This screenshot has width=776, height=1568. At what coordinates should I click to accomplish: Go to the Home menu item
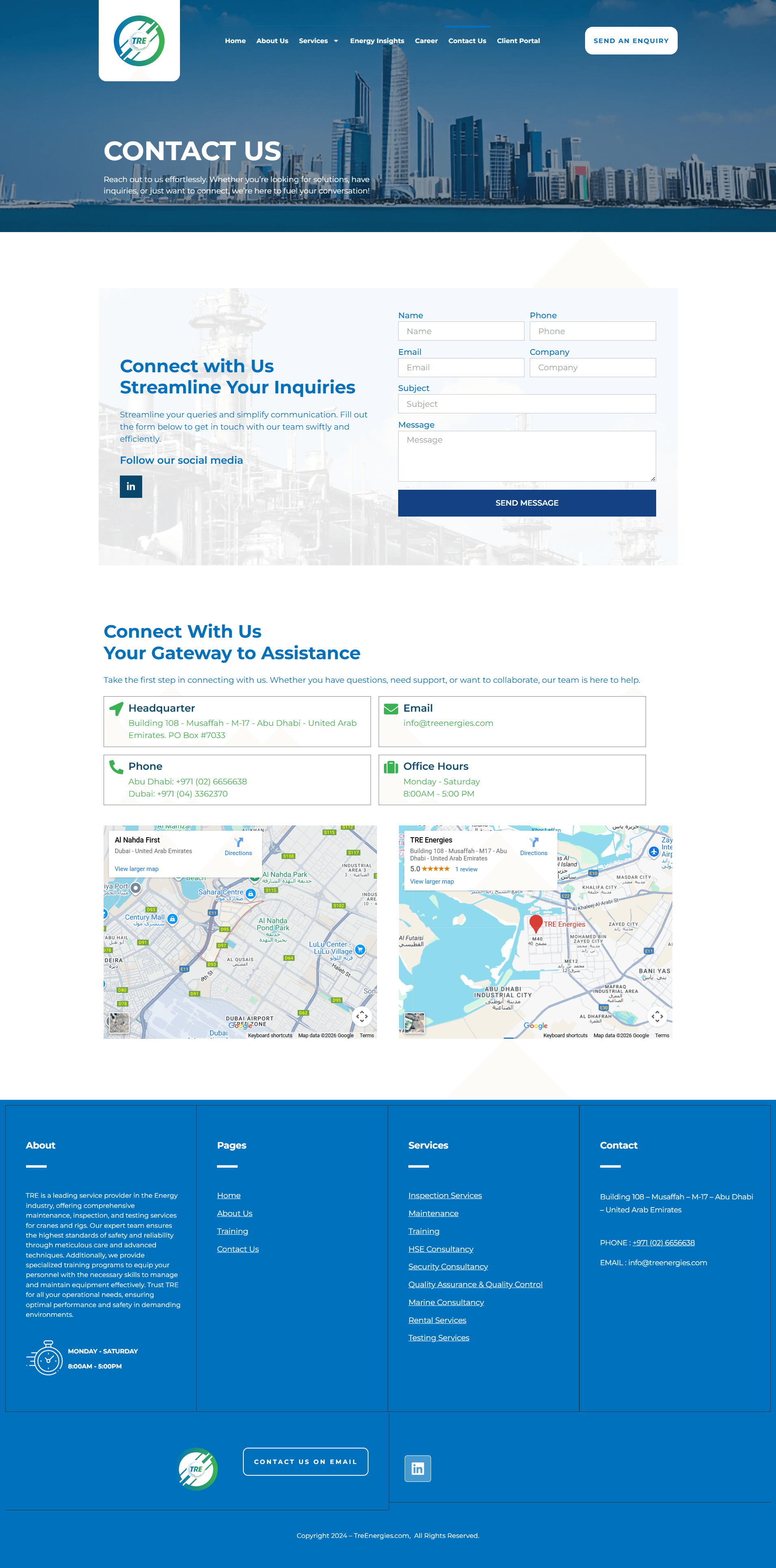click(236, 41)
